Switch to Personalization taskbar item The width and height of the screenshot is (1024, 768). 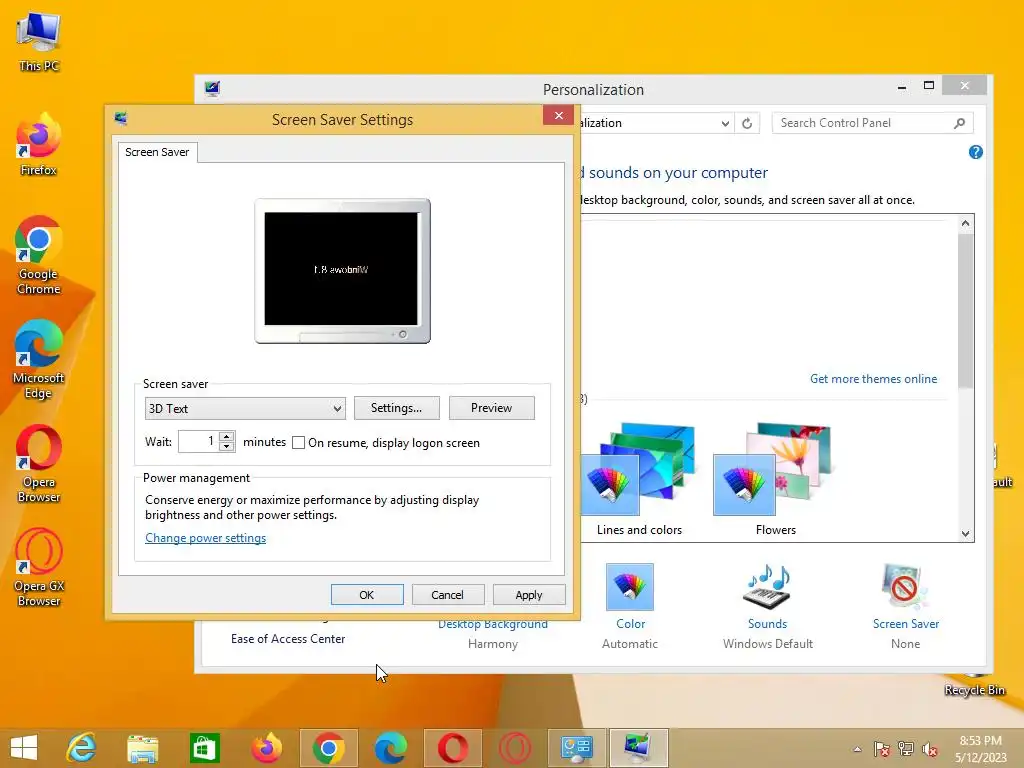pos(639,748)
